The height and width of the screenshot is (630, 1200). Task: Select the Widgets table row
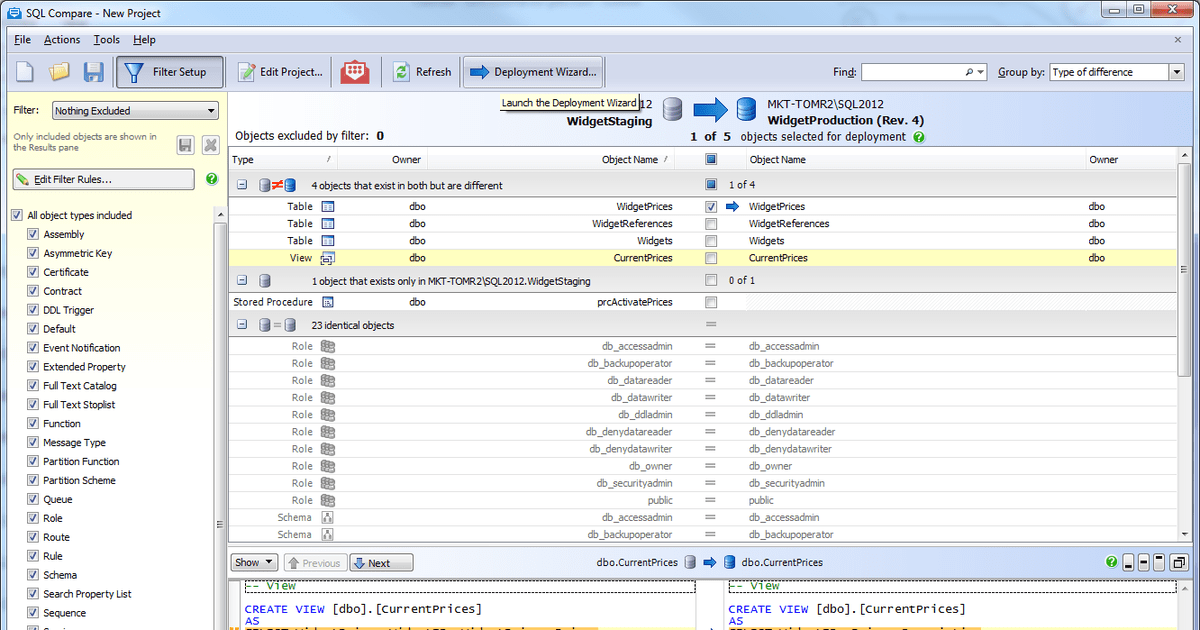click(500, 241)
